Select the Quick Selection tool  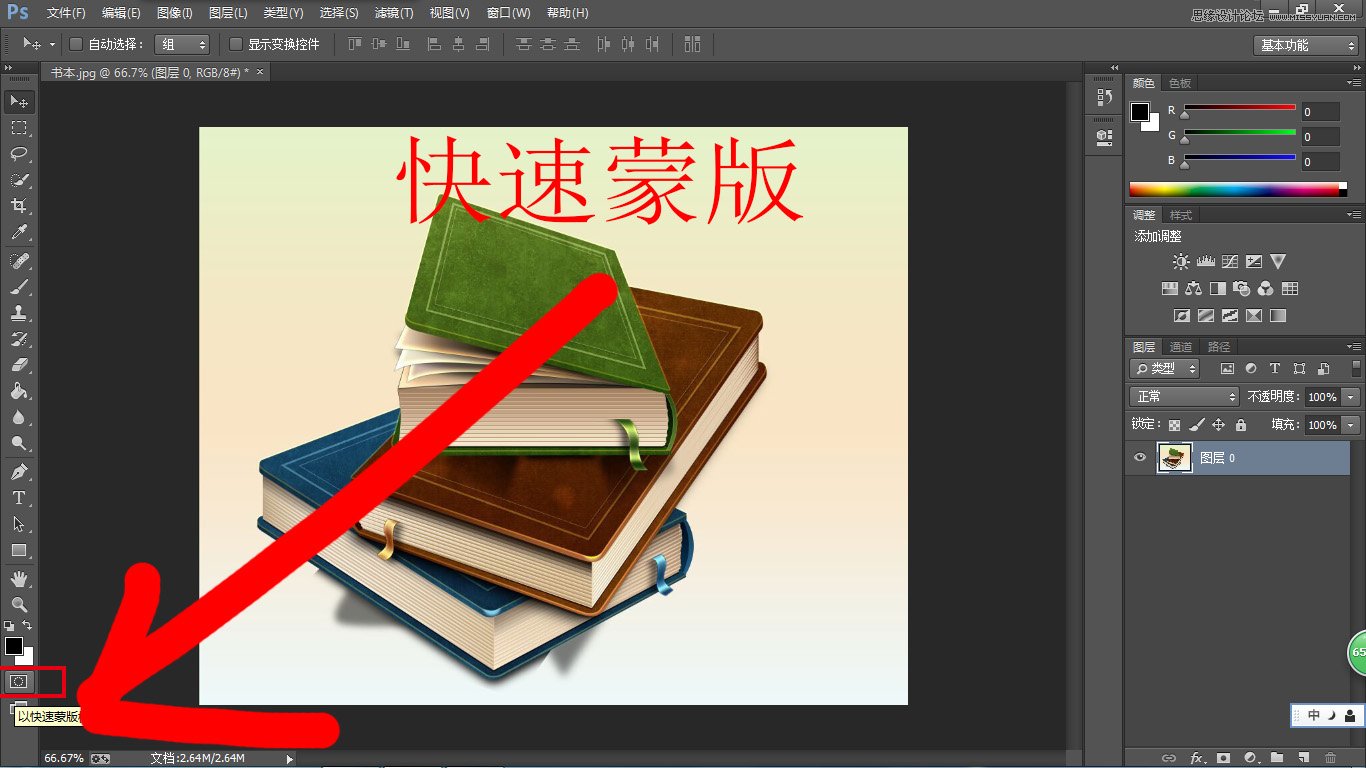point(19,180)
